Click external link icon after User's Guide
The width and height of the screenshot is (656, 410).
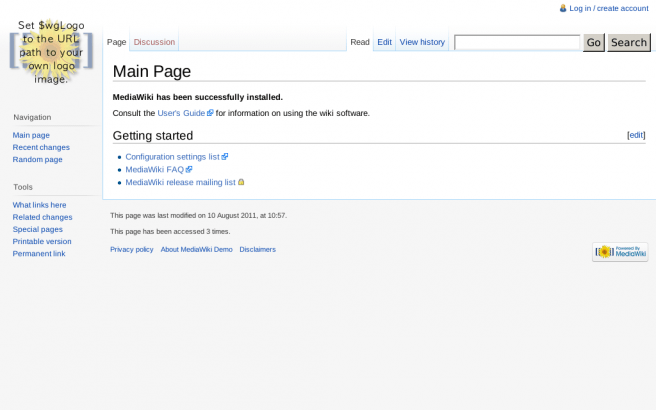click(210, 113)
